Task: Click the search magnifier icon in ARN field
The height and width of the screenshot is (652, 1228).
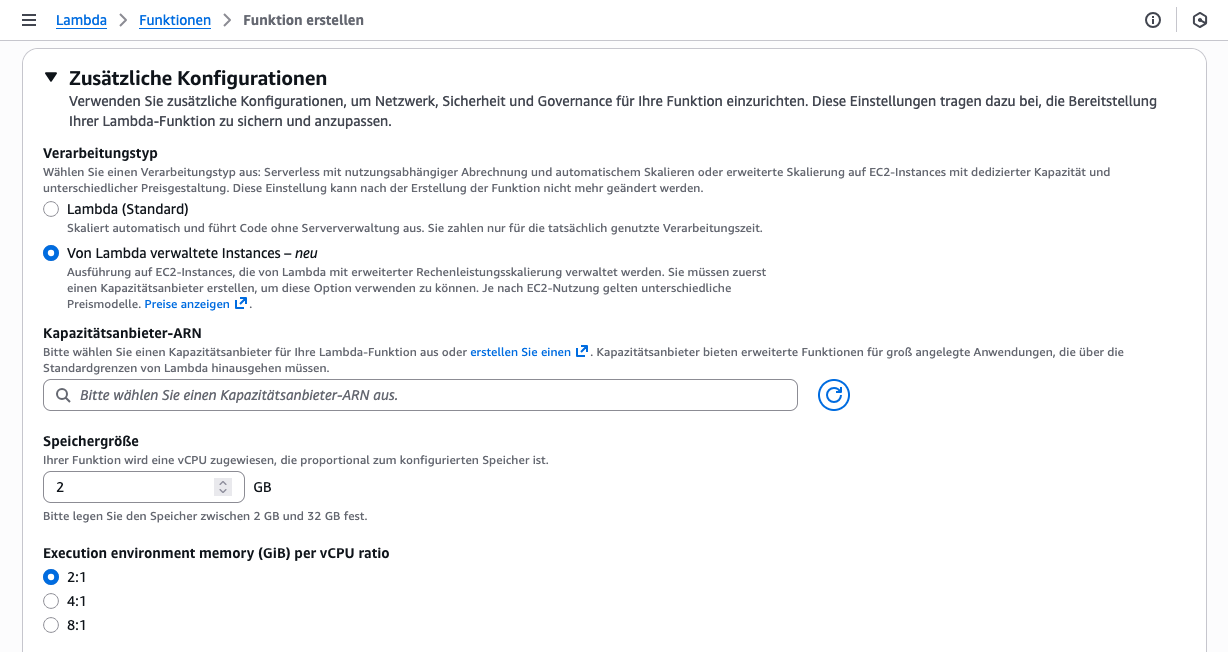Action: 63,395
